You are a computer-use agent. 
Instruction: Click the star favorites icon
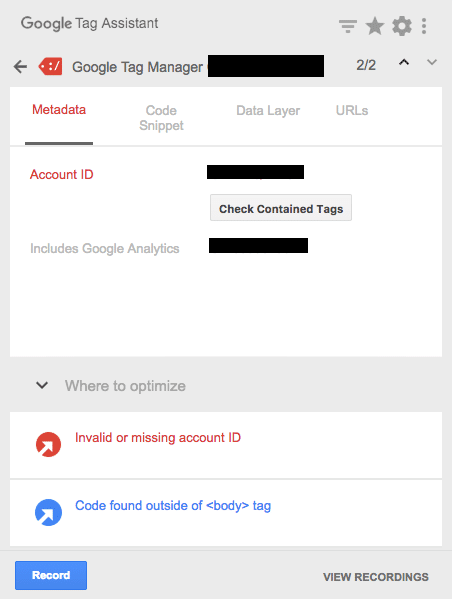click(375, 26)
